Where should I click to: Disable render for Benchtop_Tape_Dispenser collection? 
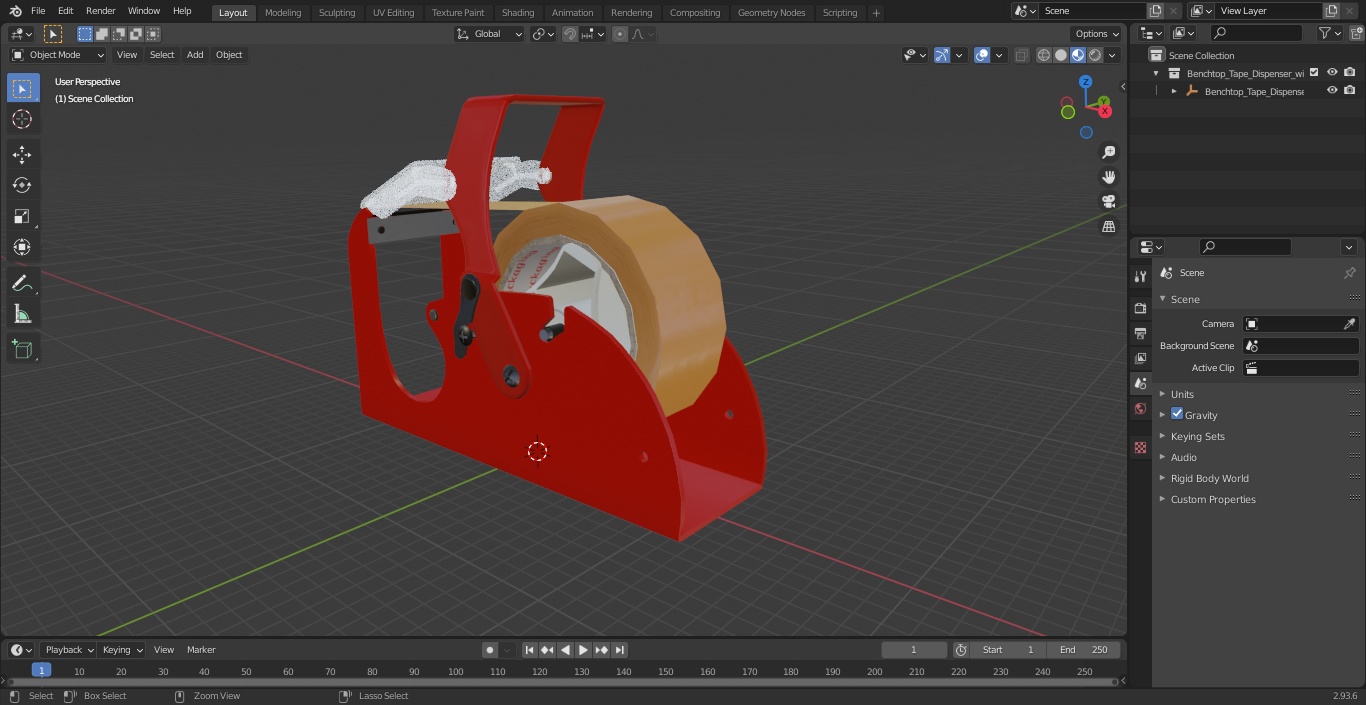tap(1349, 73)
